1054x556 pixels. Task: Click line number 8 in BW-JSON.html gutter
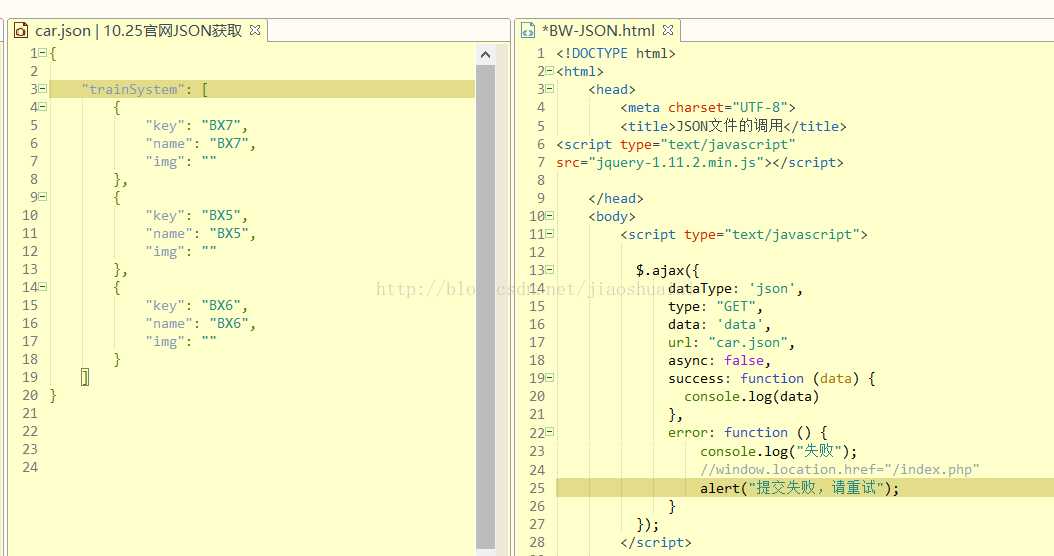point(540,180)
